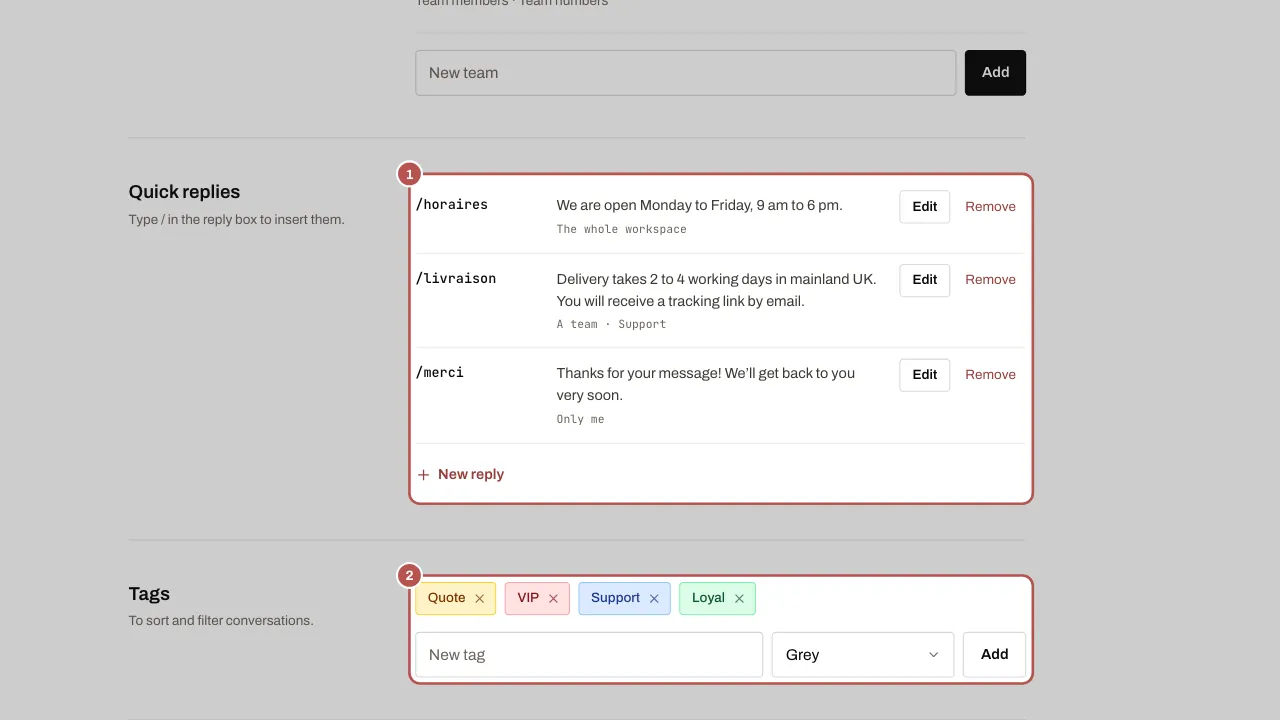This screenshot has width=1280, height=720.
Task: Remove the Quote tag with its x
Action: pyautogui.click(x=479, y=599)
